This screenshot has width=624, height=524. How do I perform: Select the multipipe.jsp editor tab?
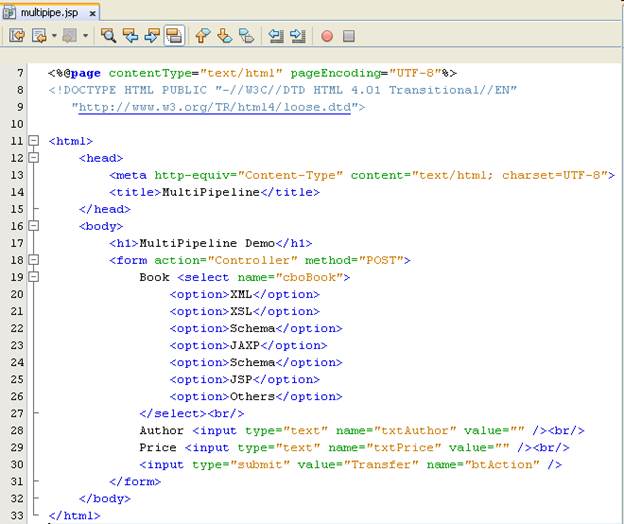tap(50, 13)
